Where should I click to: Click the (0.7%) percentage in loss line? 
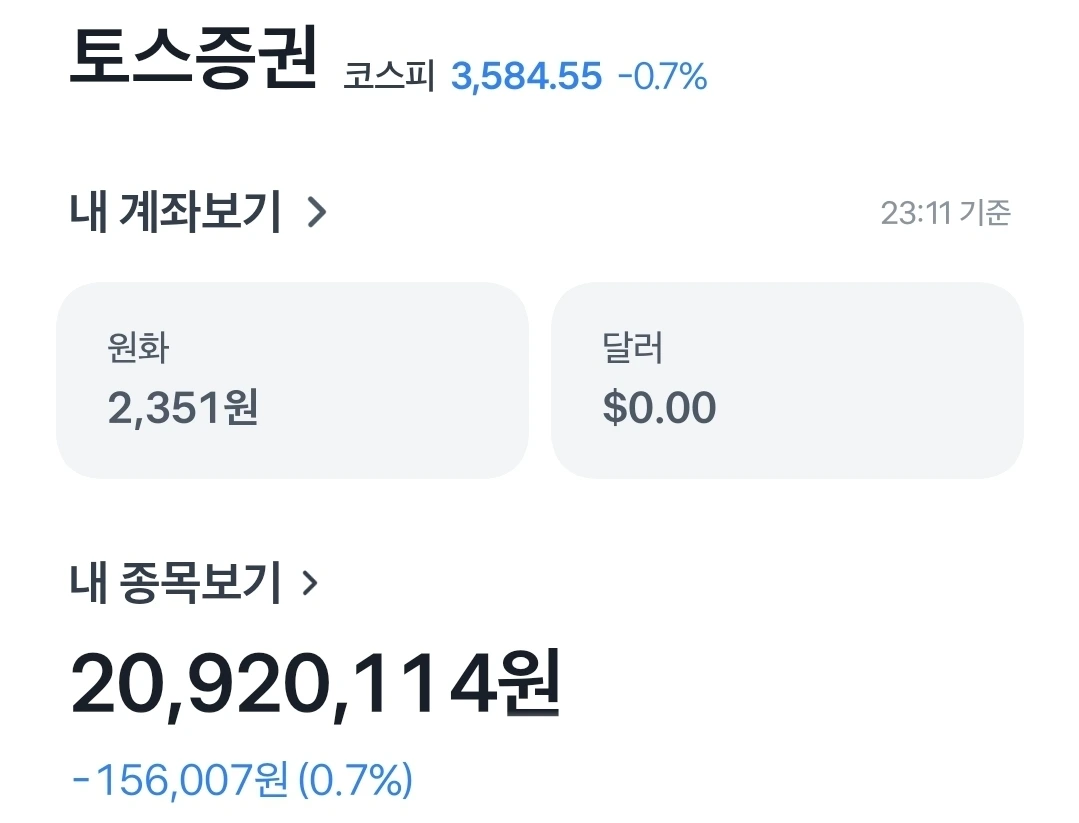point(356,780)
